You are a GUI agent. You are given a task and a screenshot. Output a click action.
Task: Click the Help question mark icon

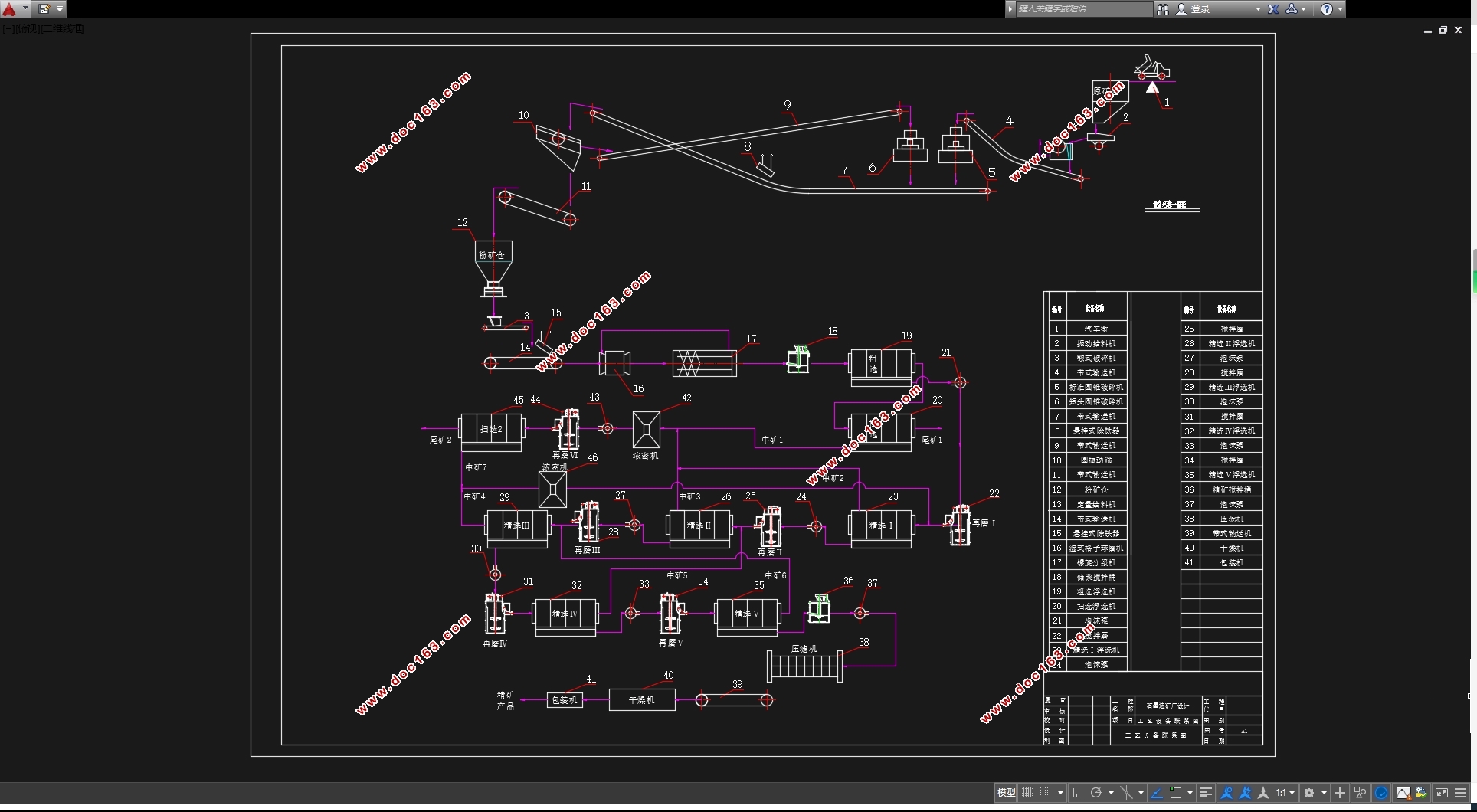coord(1327,9)
